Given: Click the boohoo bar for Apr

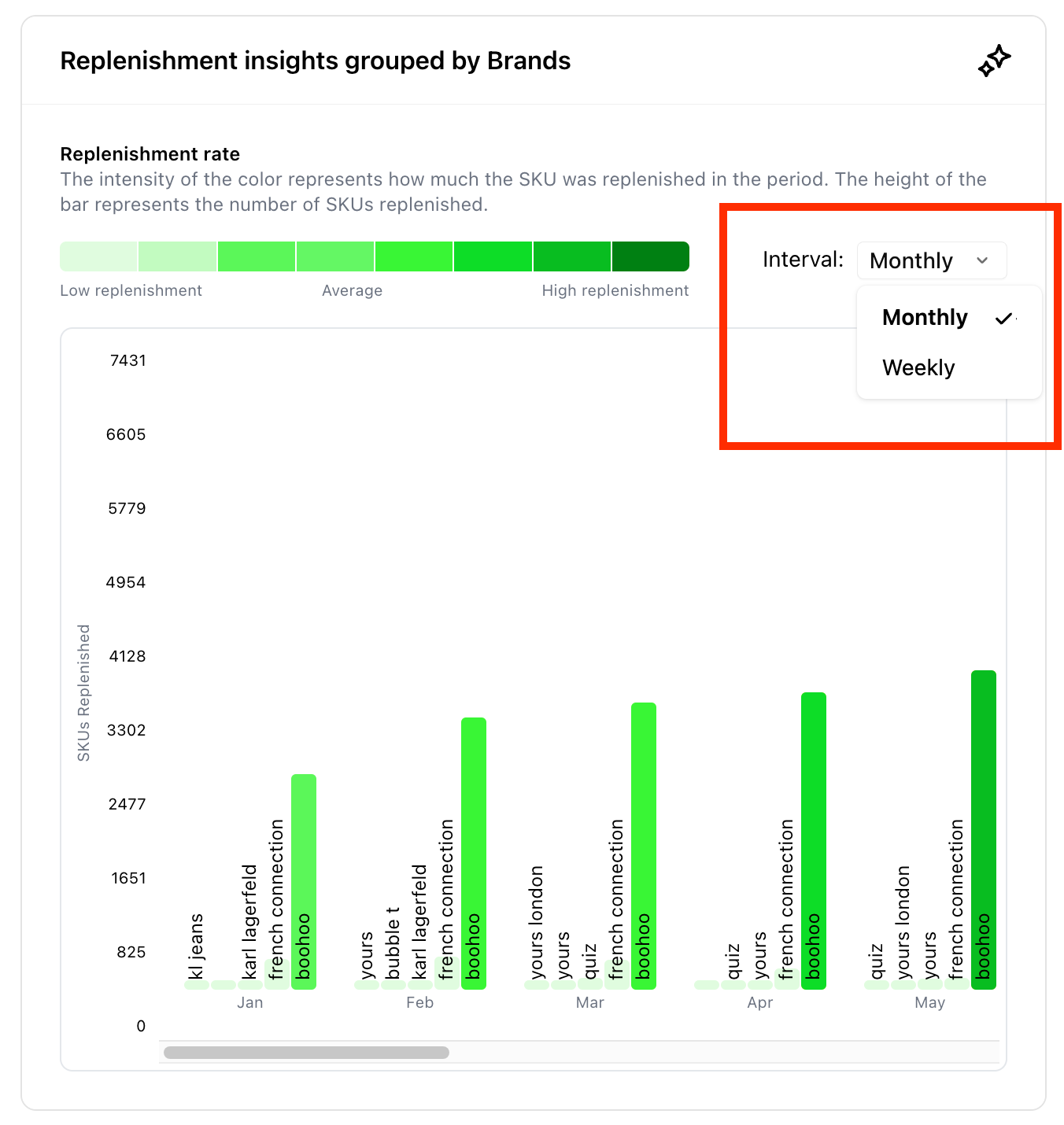Looking at the screenshot, I should (x=814, y=840).
